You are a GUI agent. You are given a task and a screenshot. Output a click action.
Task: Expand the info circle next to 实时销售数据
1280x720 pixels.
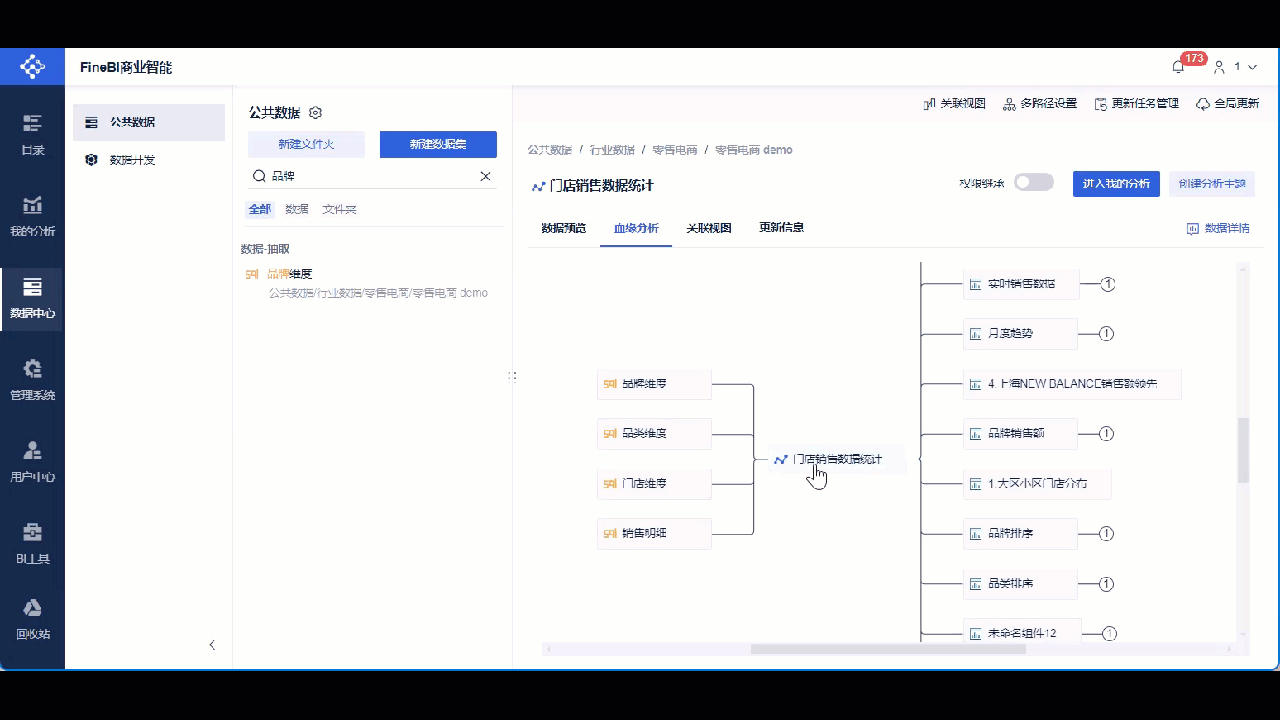1107,283
